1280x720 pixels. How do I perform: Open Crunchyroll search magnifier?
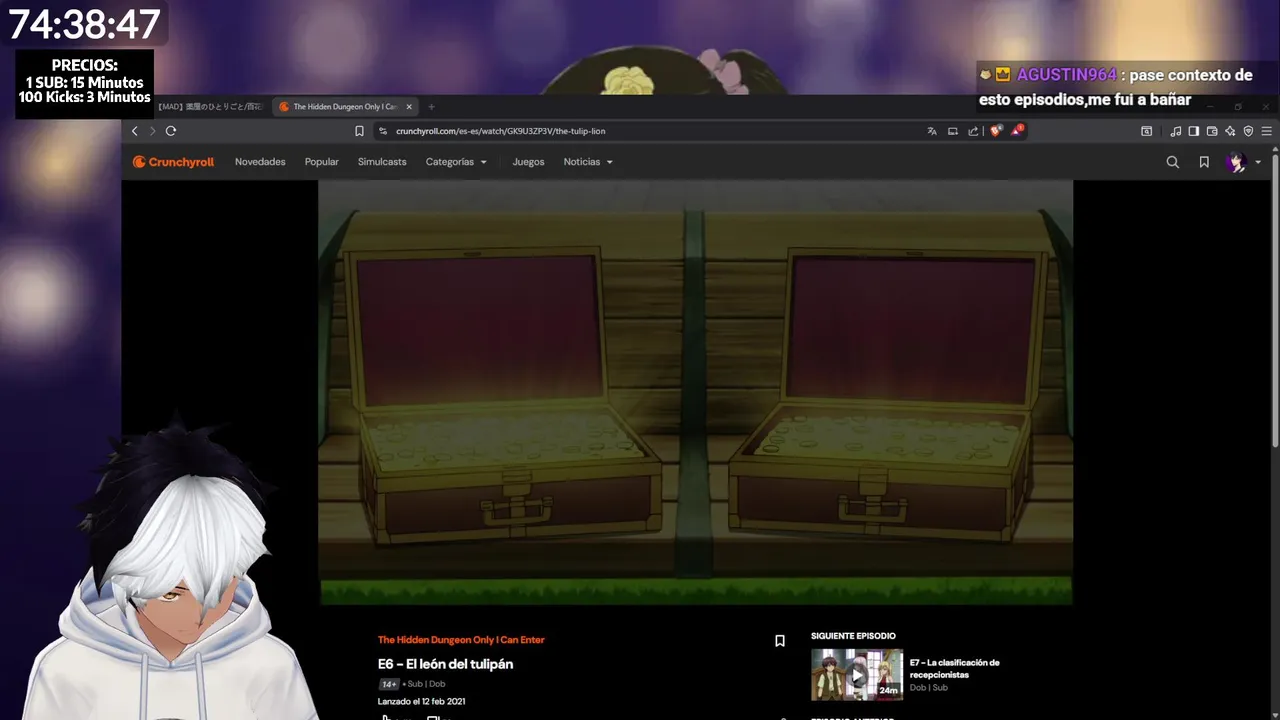(x=1173, y=162)
